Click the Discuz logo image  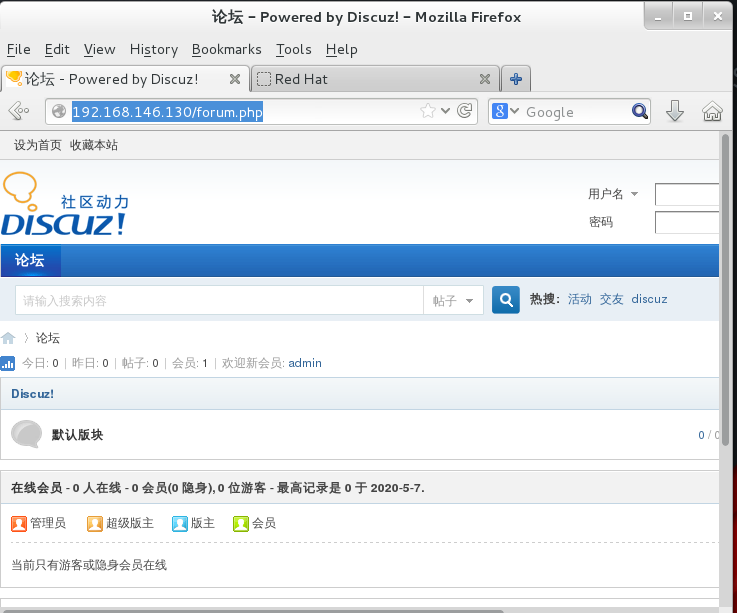coord(65,204)
